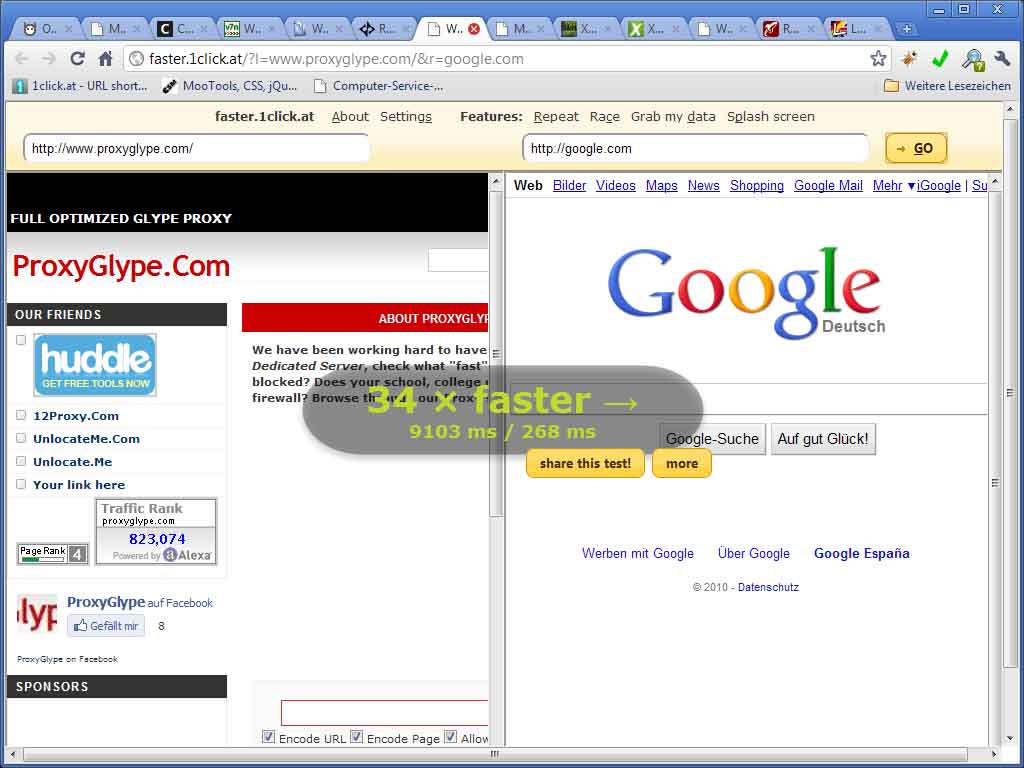Open the browser home page icon
This screenshot has height=768, width=1024.
click(x=105, y=59)
